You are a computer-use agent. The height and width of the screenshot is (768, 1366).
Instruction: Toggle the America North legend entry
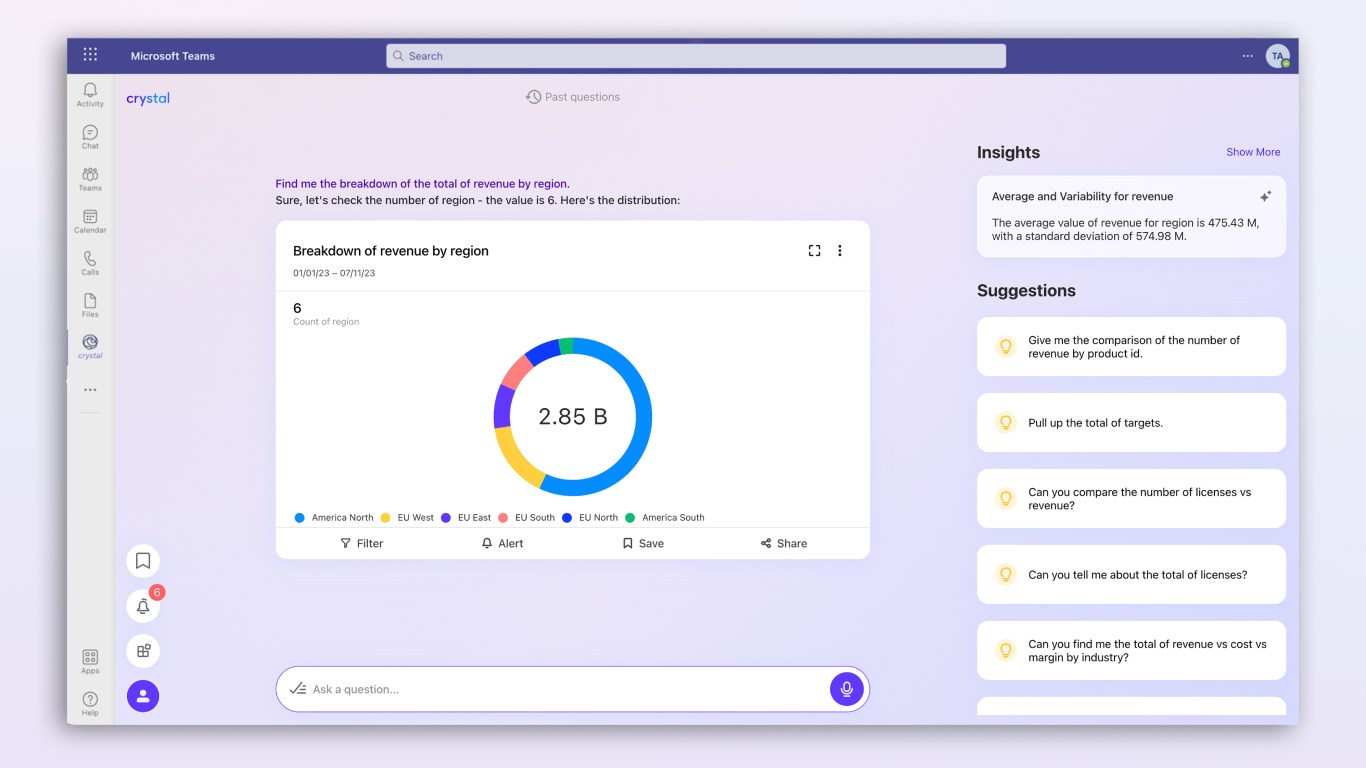334,518
